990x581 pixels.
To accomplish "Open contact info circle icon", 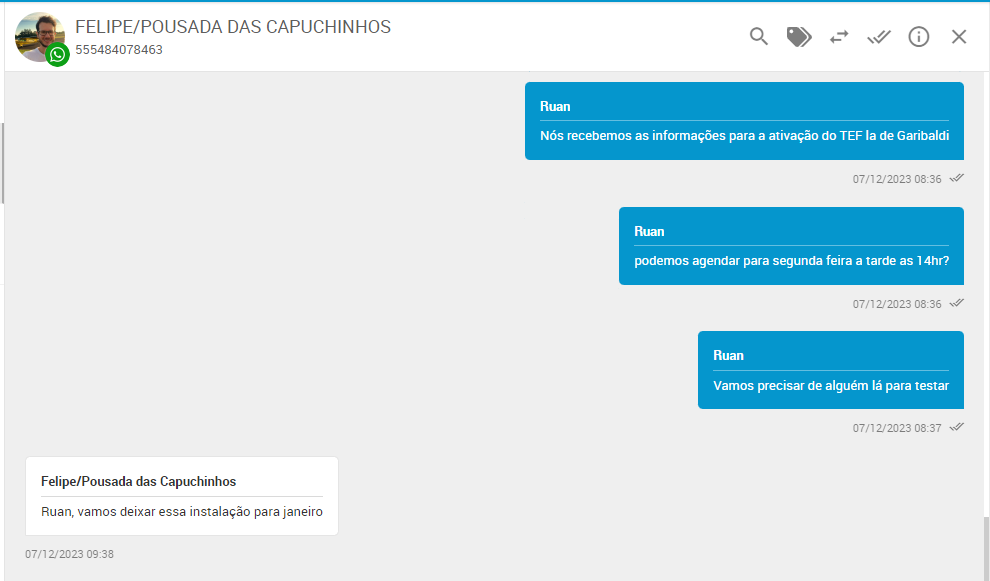I will [919, 37].
